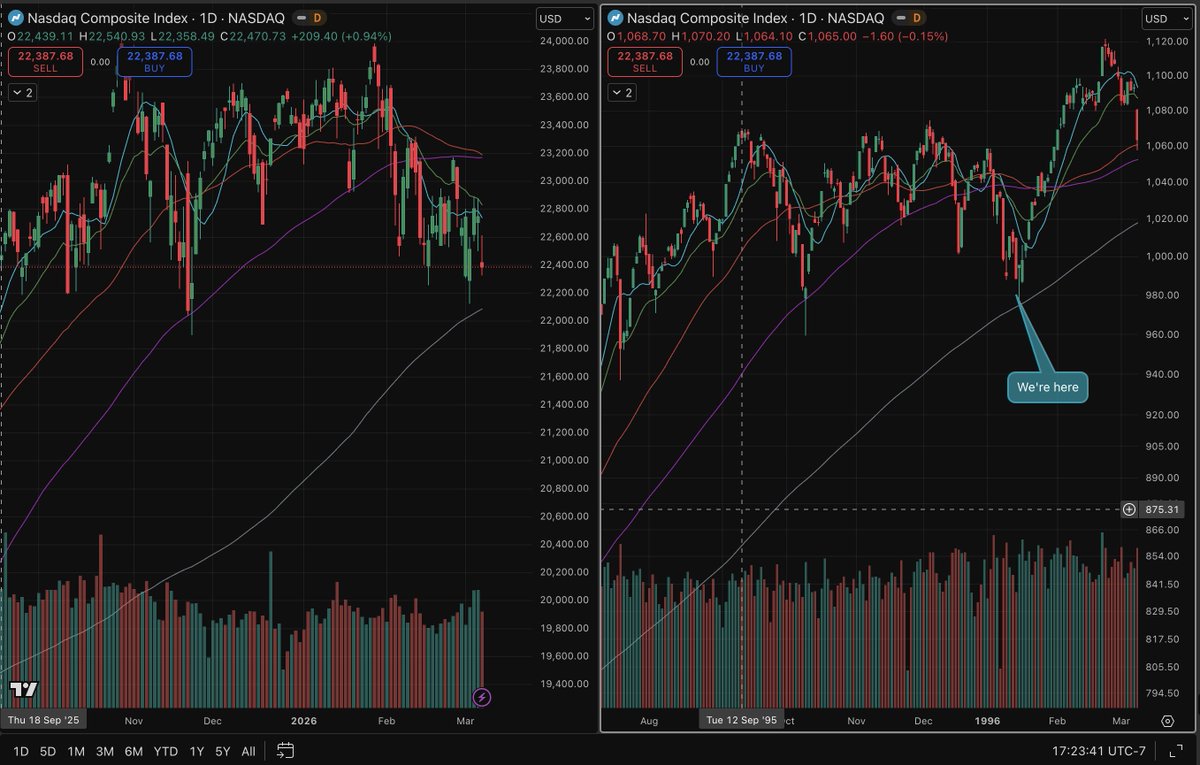Select the 1M time range
The height and width of the screenshot is (765, 1200).
(76, 751)
